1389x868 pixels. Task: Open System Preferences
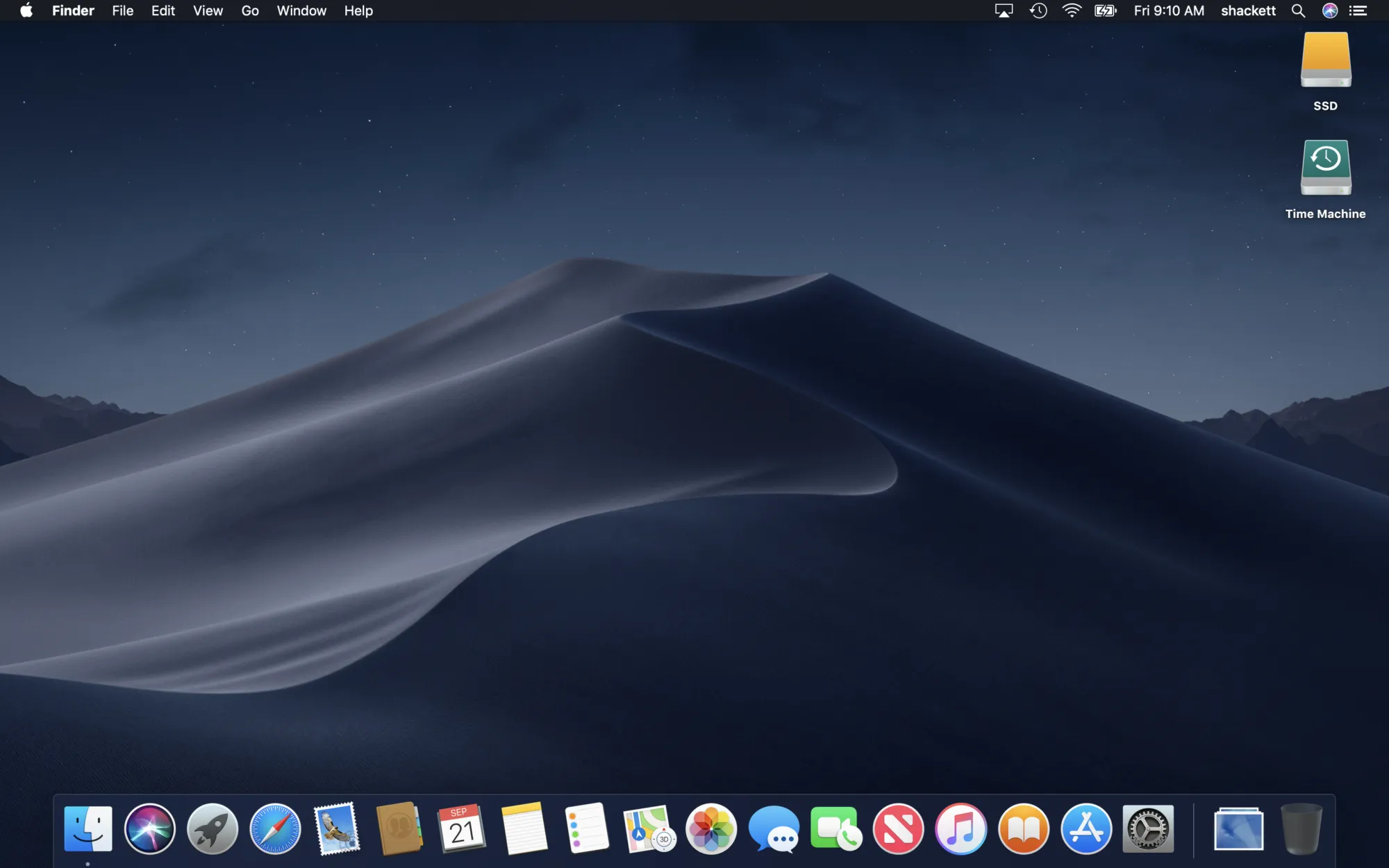coord(1146,828)
